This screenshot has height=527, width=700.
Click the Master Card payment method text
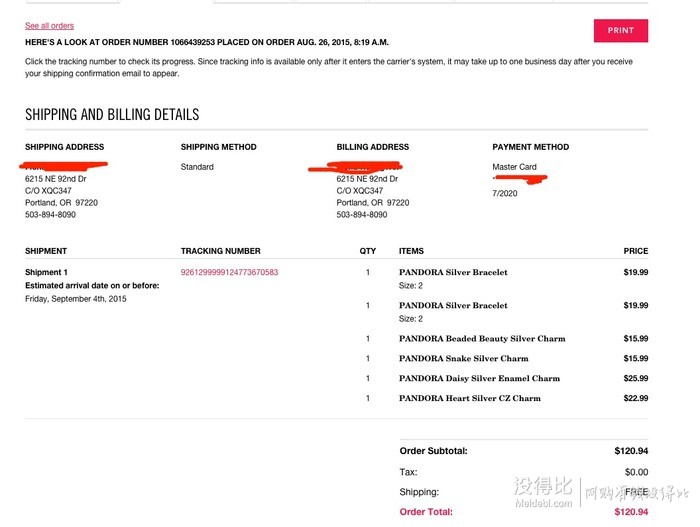pos(514,167)
